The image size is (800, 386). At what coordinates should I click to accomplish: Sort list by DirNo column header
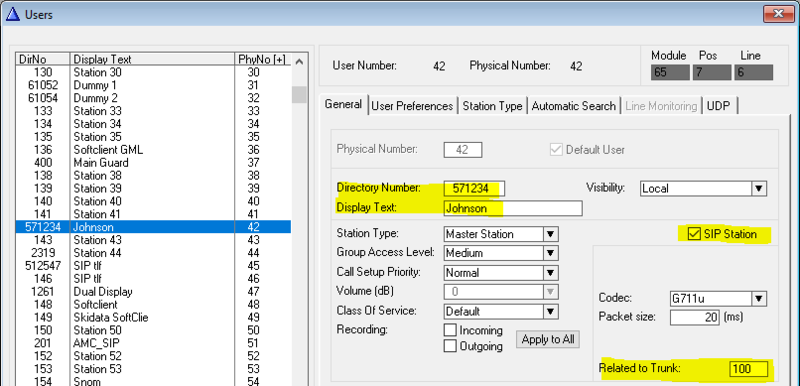coord(42,59)
